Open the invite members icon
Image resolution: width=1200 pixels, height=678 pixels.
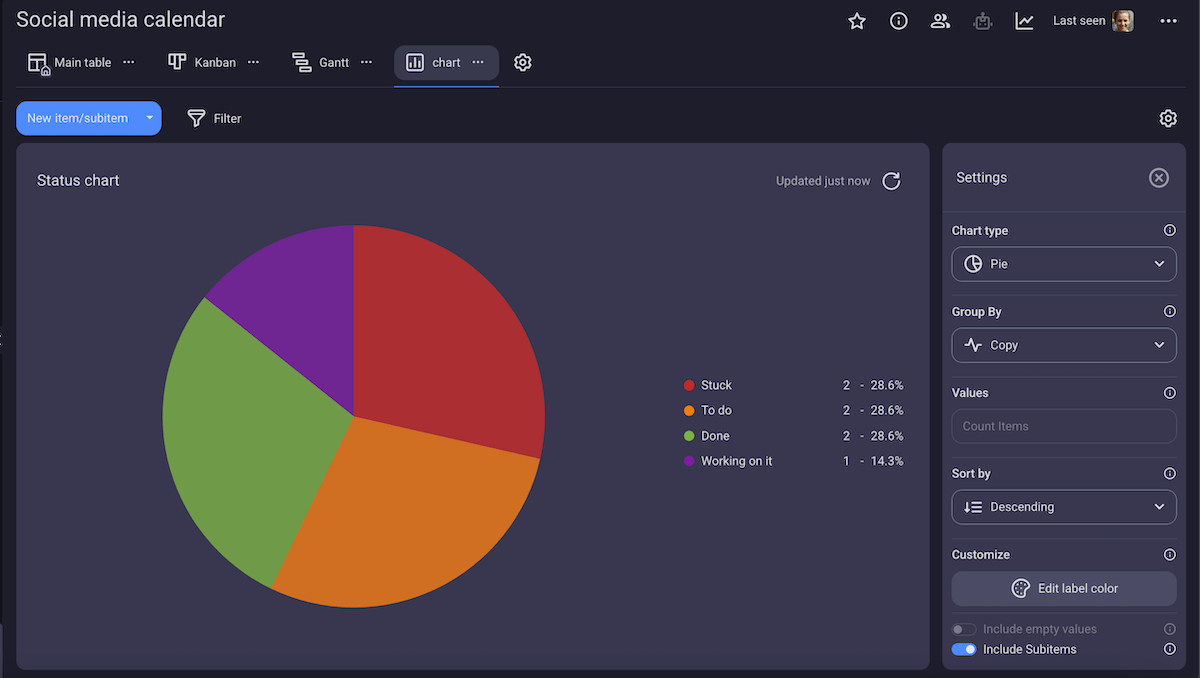coord(940,20)
